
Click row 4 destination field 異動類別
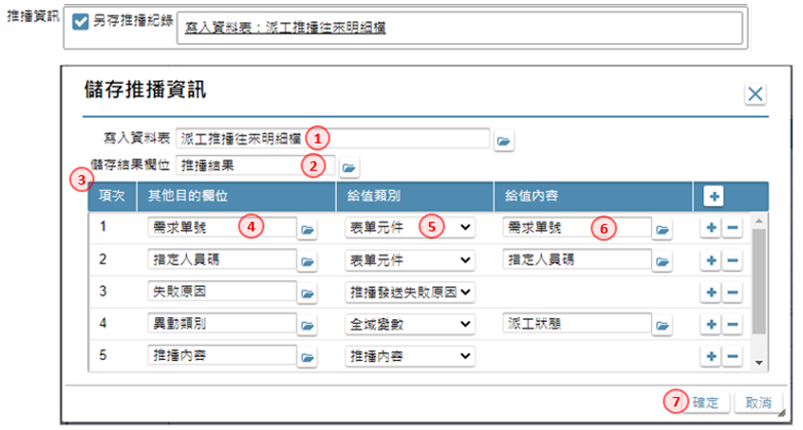222,324
